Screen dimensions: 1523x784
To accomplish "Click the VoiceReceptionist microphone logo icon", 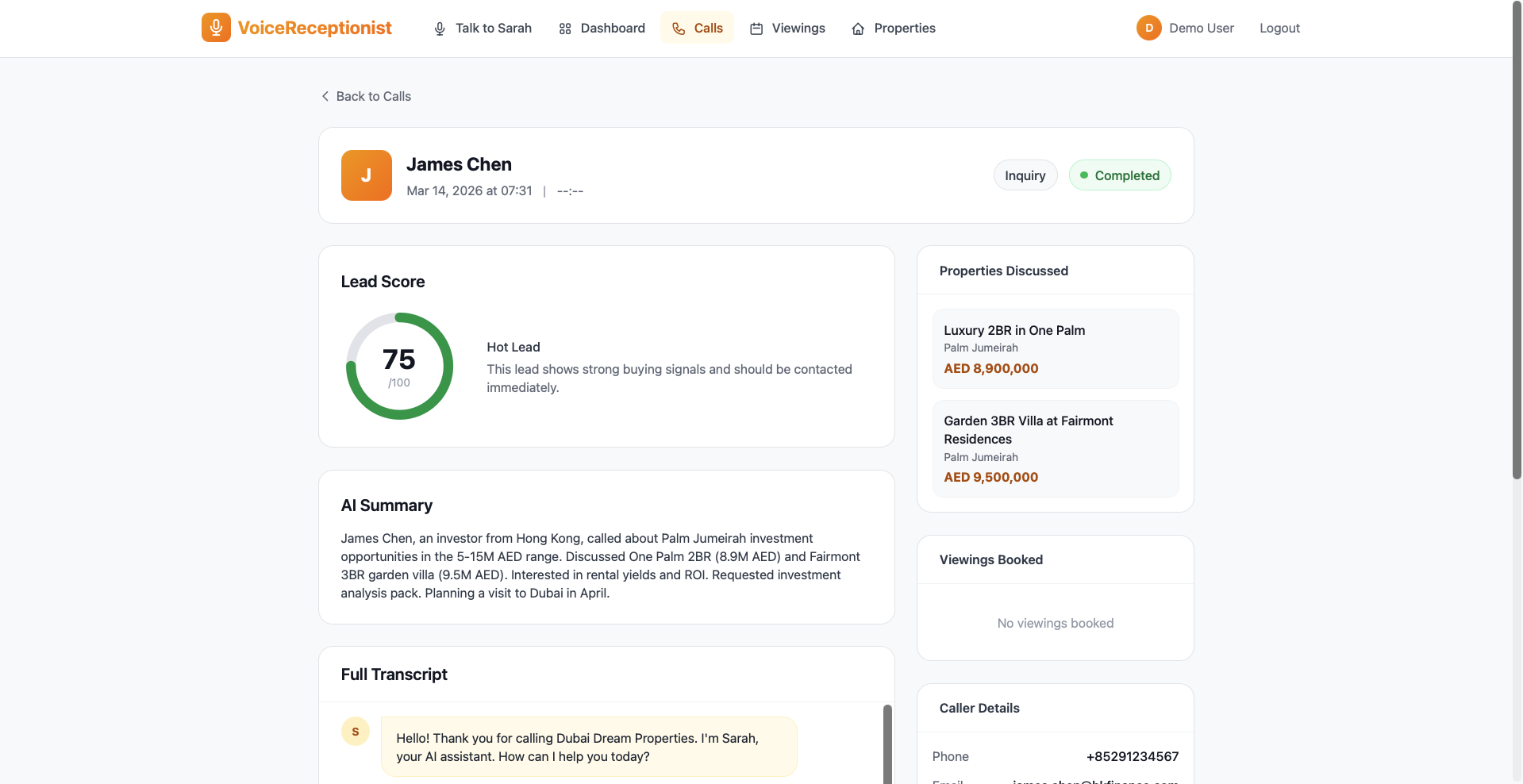I will pyautogui.click(x=216, y=28).
